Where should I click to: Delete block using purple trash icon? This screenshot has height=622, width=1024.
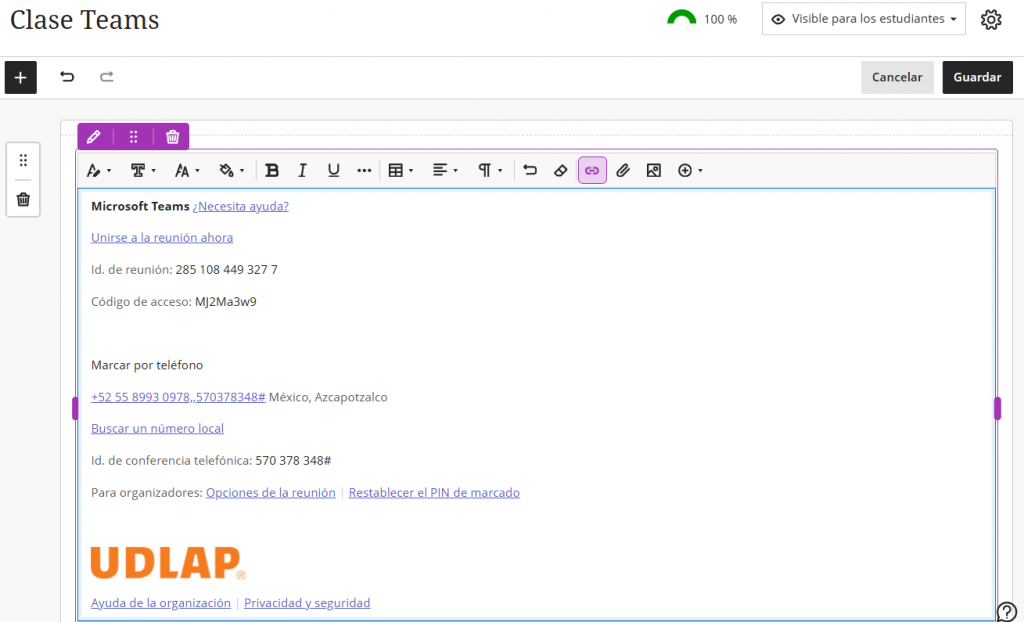[x=172, y=137]
